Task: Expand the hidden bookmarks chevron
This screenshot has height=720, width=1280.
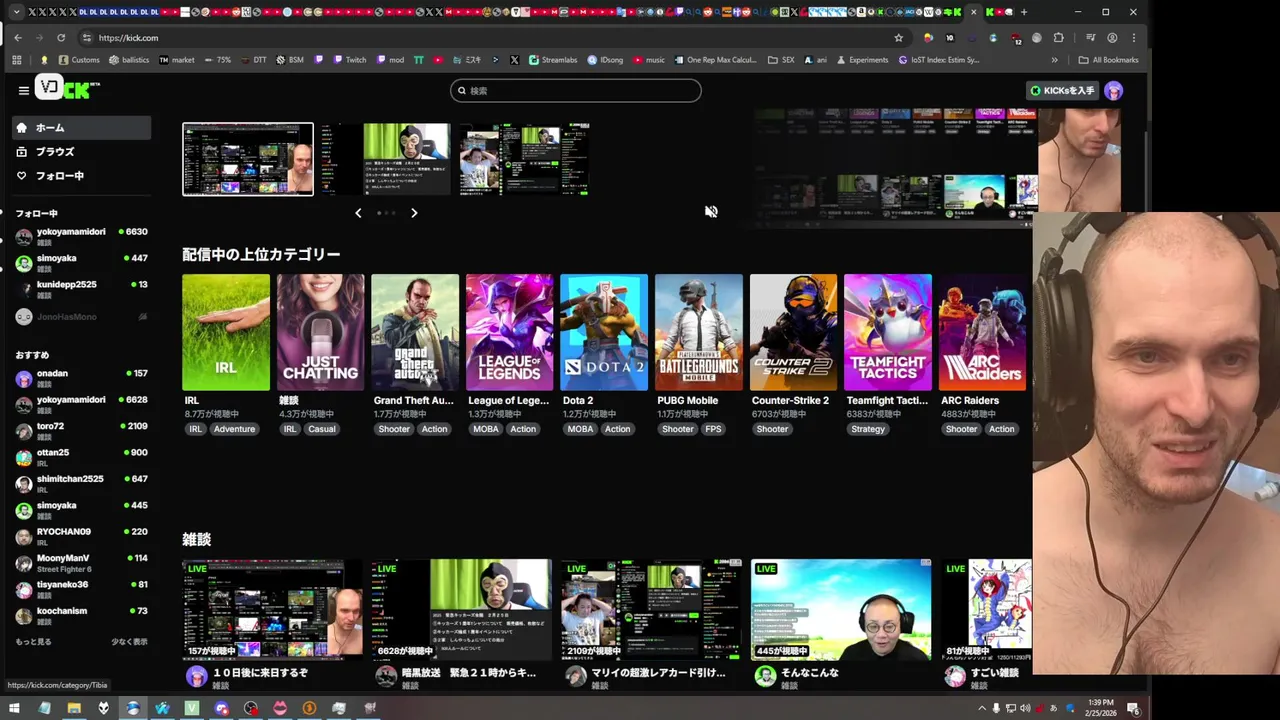Action: pyautogui.click(x=1054, y=60)
